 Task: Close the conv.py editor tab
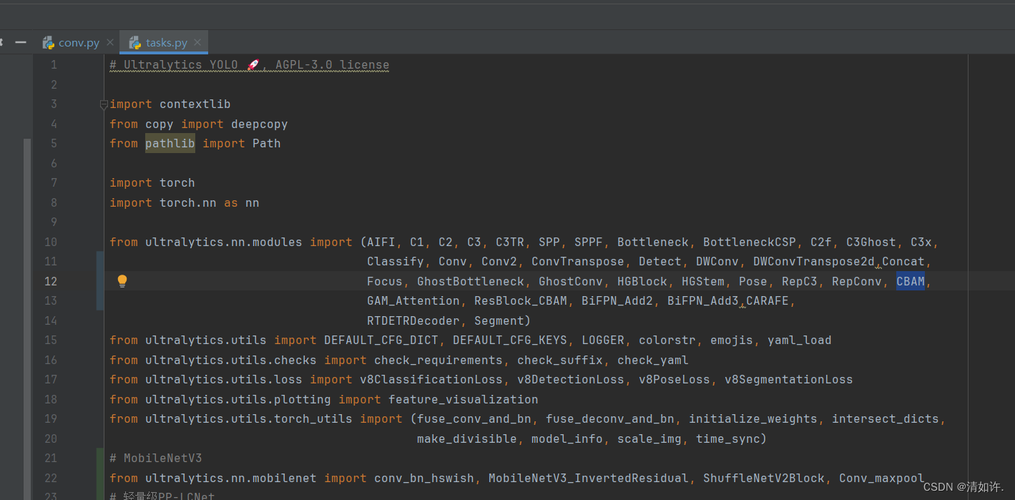[110, 43]
